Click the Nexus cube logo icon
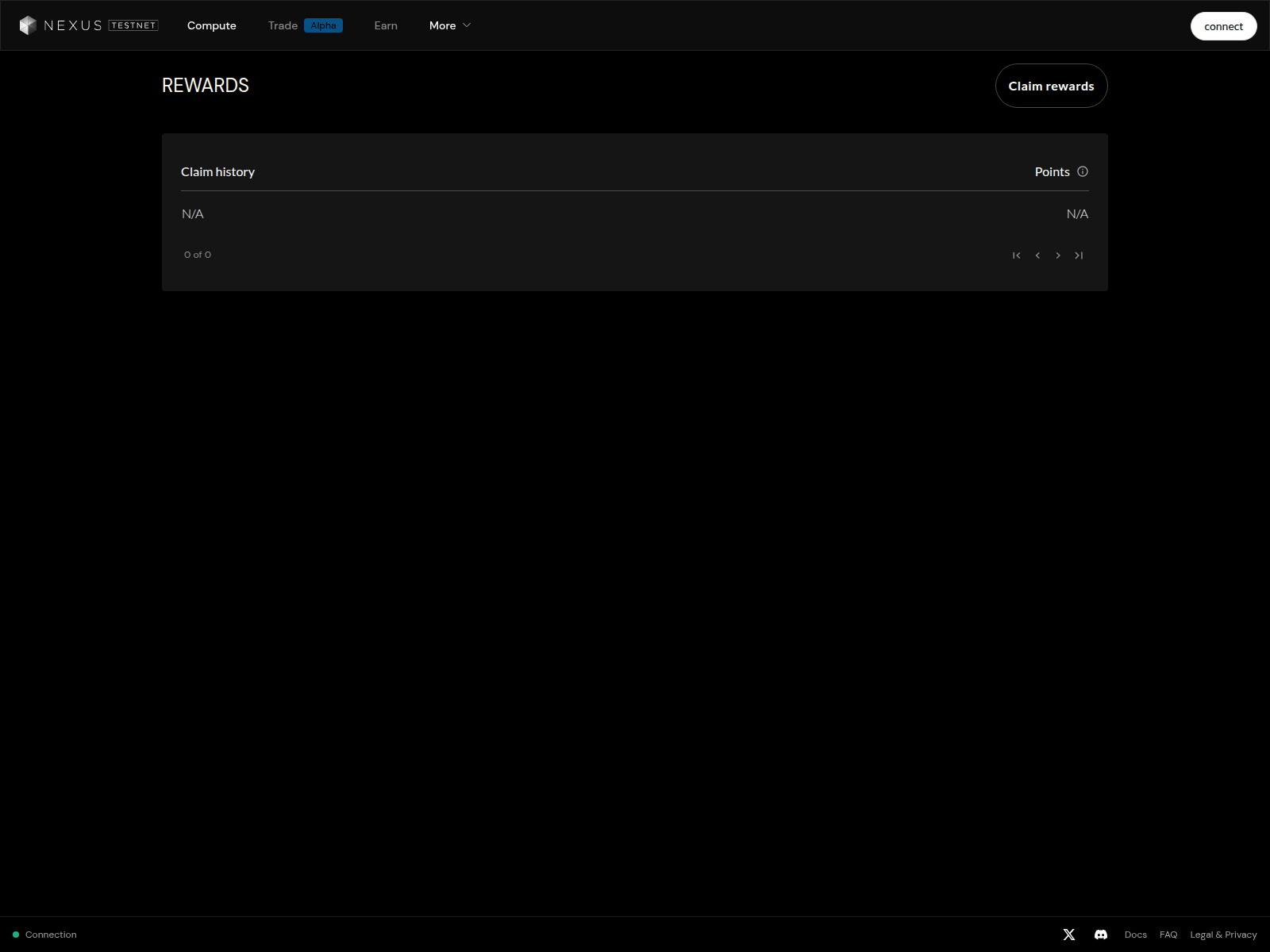The image size is (1270, 952). 28,25
